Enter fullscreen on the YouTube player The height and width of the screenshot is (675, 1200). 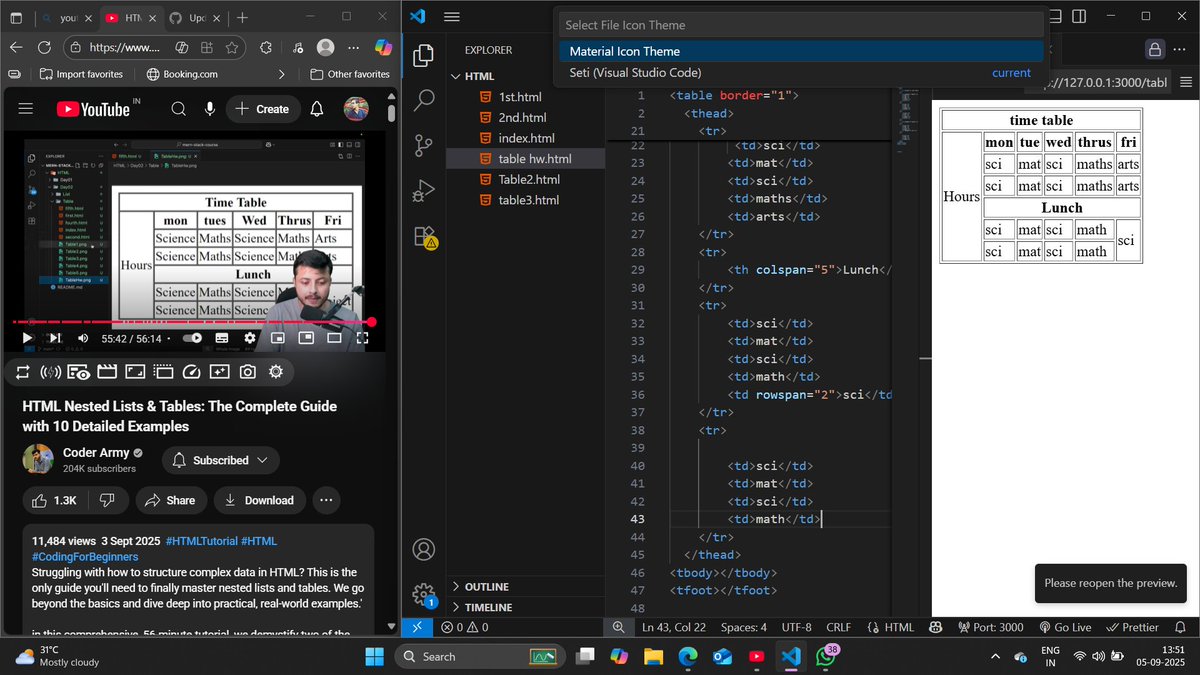pyautogui.click(x=362, y=338)
